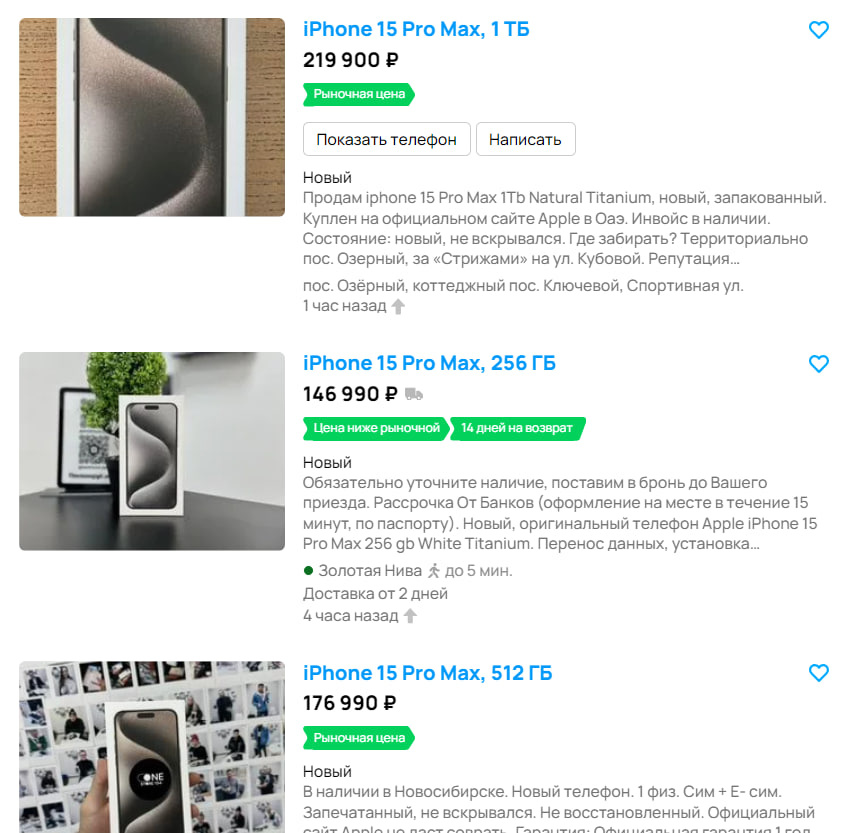This screenshot has height=833, width=860.
Task: Click the 14 дней на возврат badge
Action: tap(517, 428)
